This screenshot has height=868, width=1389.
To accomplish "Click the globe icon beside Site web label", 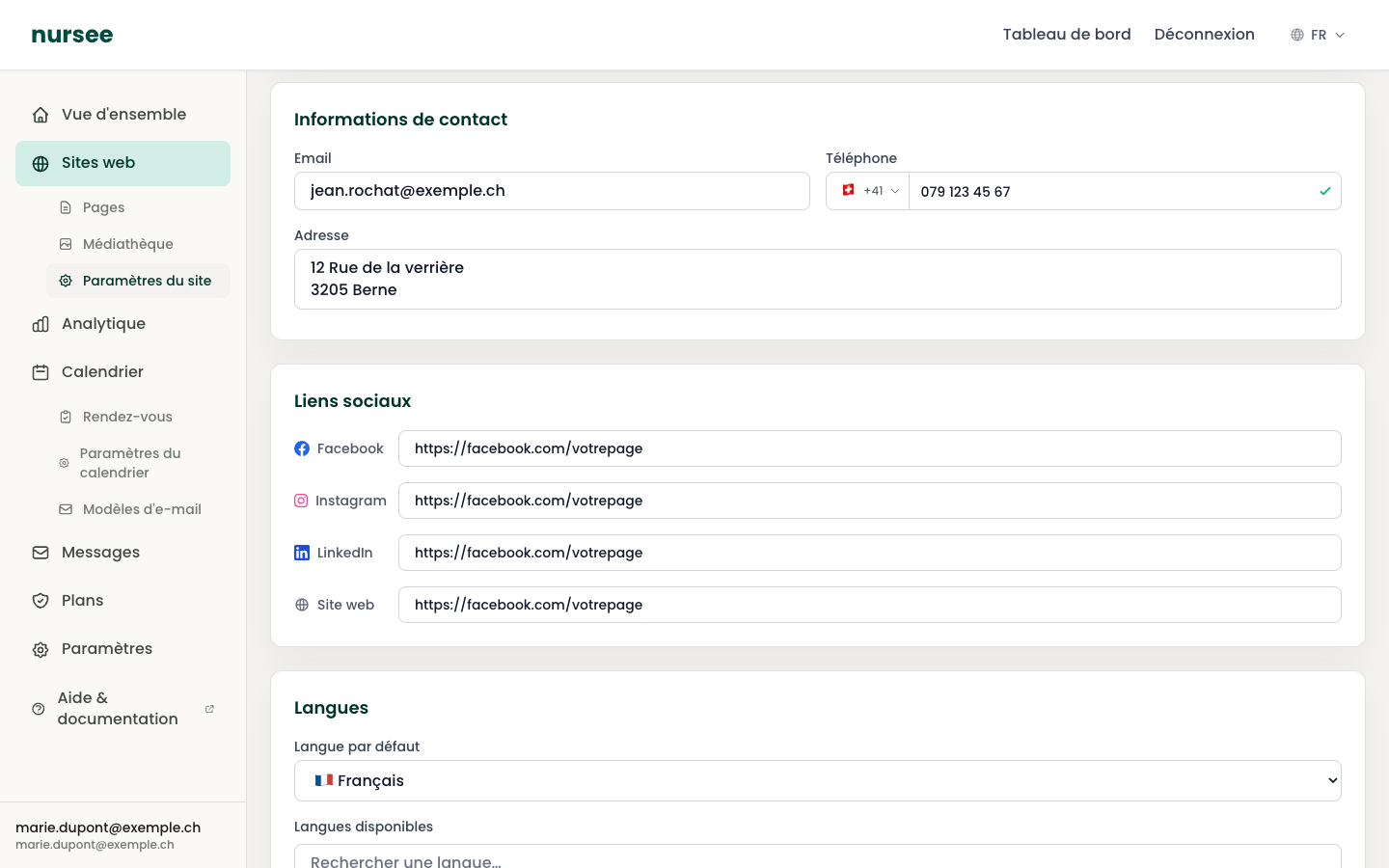I will pos(302,605).
